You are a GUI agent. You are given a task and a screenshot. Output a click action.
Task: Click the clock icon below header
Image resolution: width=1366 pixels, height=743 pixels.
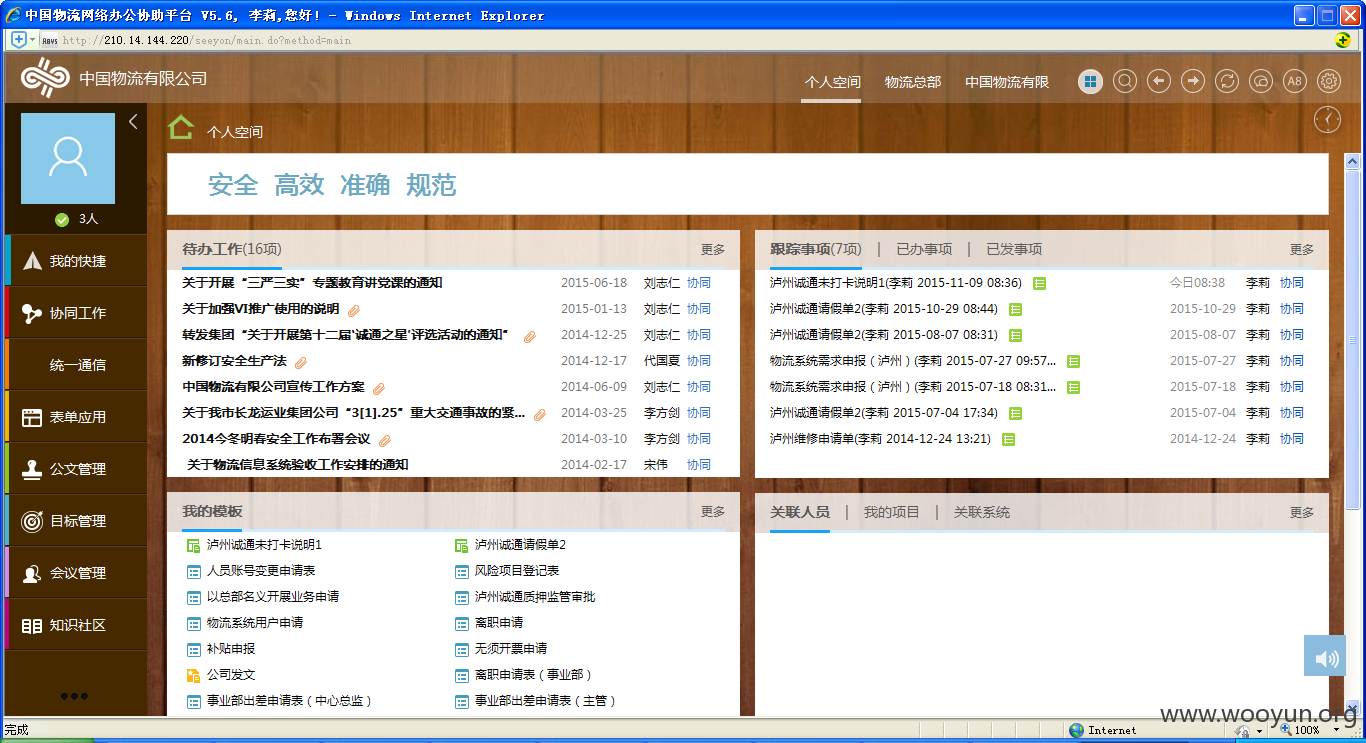pyautogui.click(x=1327, y=119)
